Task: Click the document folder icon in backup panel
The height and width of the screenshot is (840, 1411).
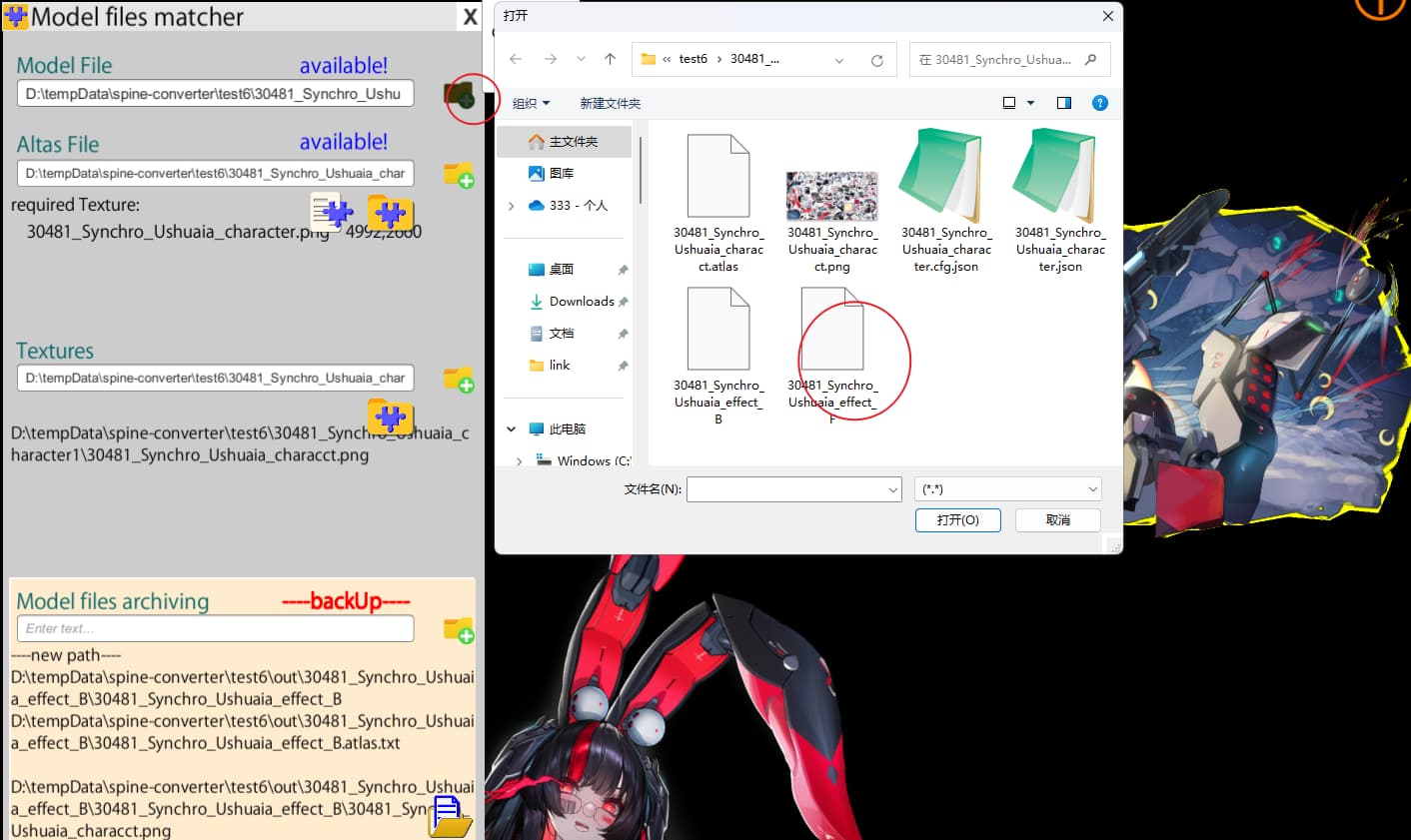Action: coord(450,816)
